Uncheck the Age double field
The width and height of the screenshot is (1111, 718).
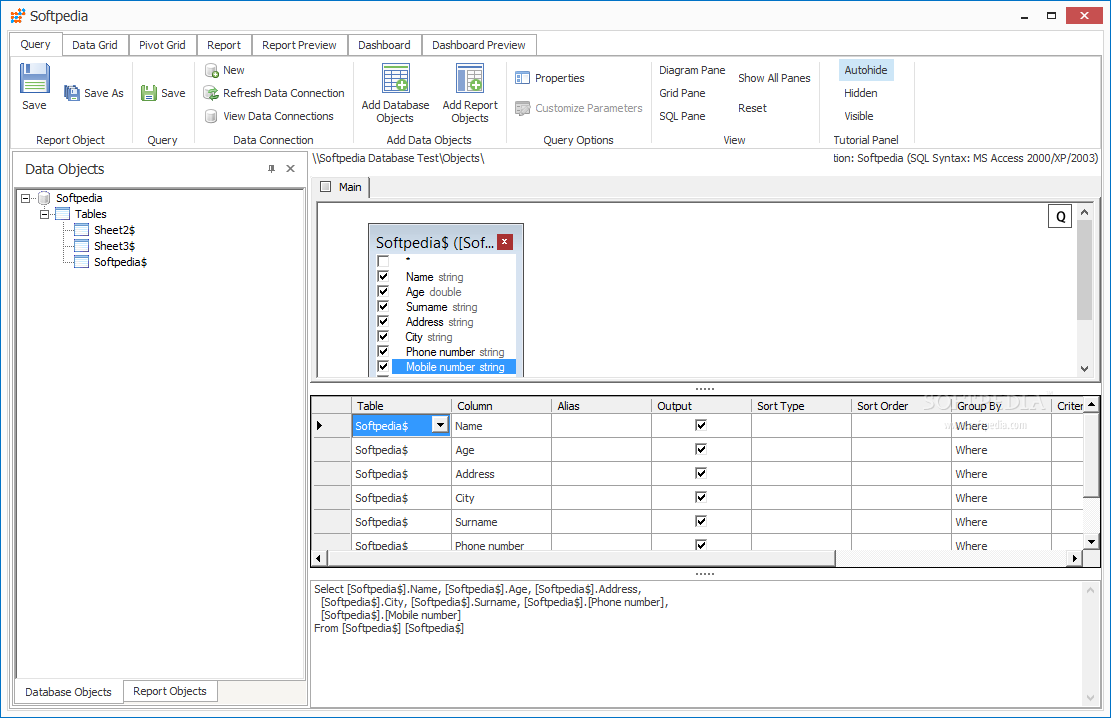[x=383, y=291]
